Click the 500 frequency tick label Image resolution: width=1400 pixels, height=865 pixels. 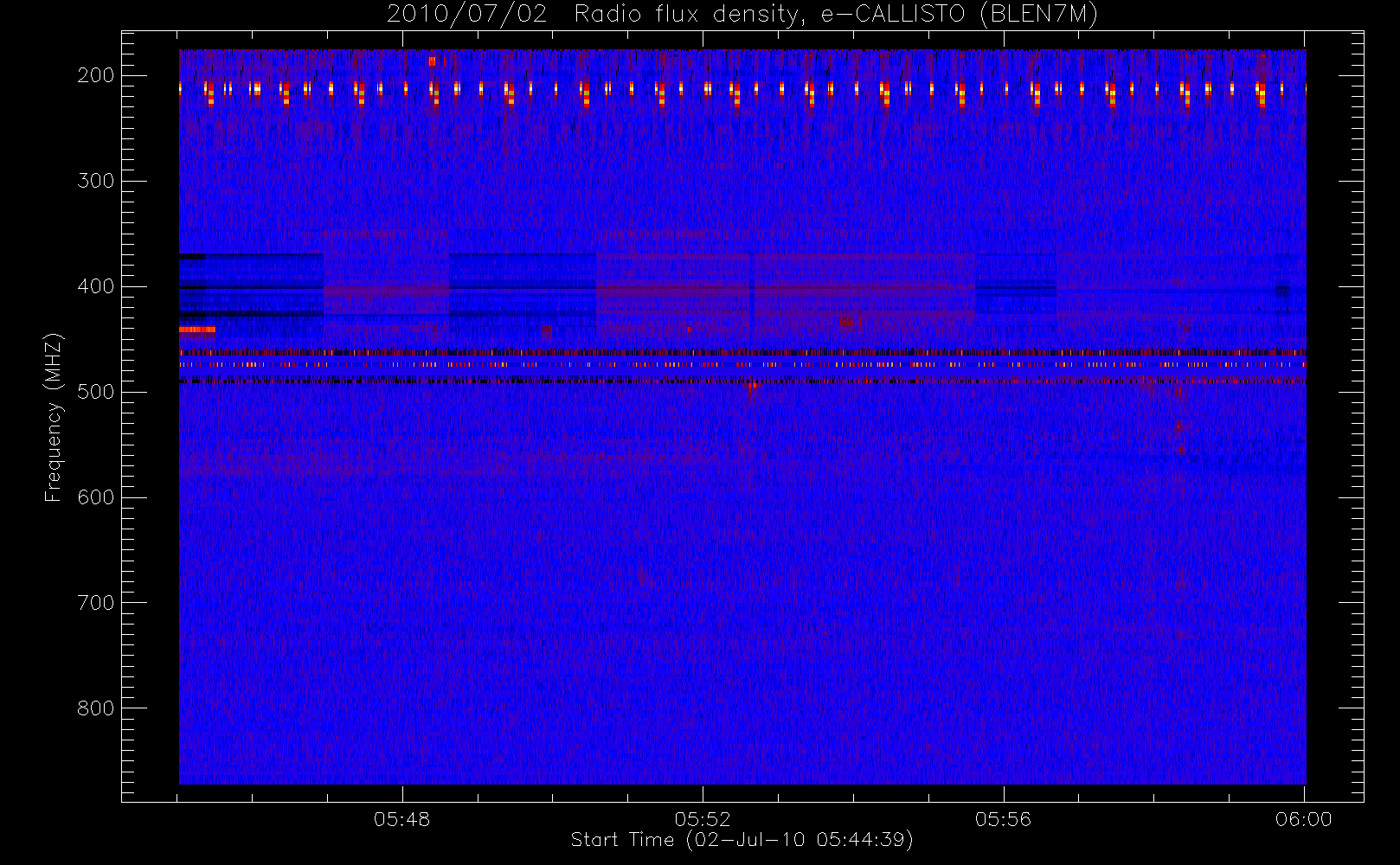95,392
